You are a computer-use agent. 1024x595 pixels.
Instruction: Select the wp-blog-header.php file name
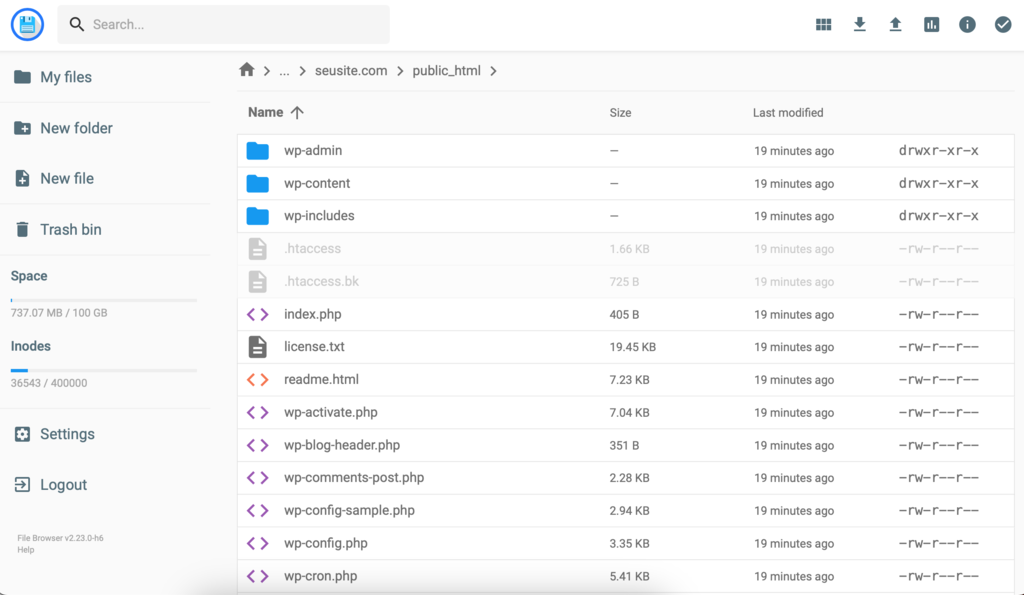tap(342, 445)
